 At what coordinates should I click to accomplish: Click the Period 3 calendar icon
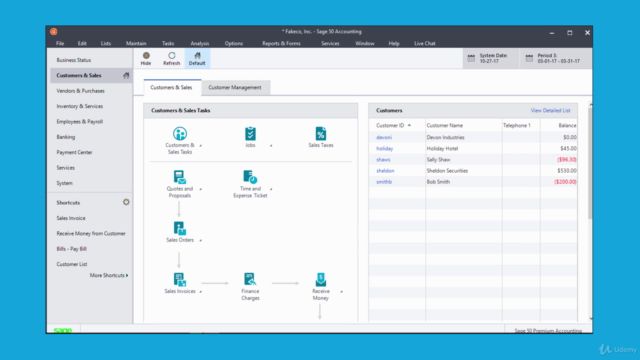pyautogui.click(x=529, y=58)
